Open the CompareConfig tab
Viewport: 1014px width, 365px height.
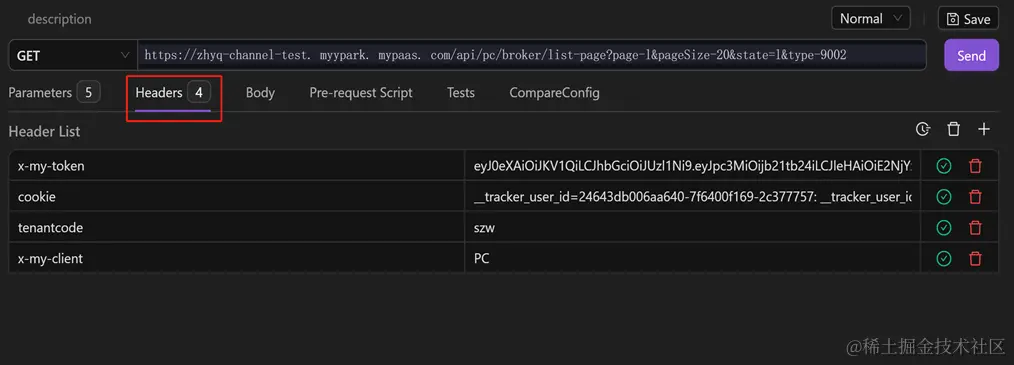tap(554, 93)
